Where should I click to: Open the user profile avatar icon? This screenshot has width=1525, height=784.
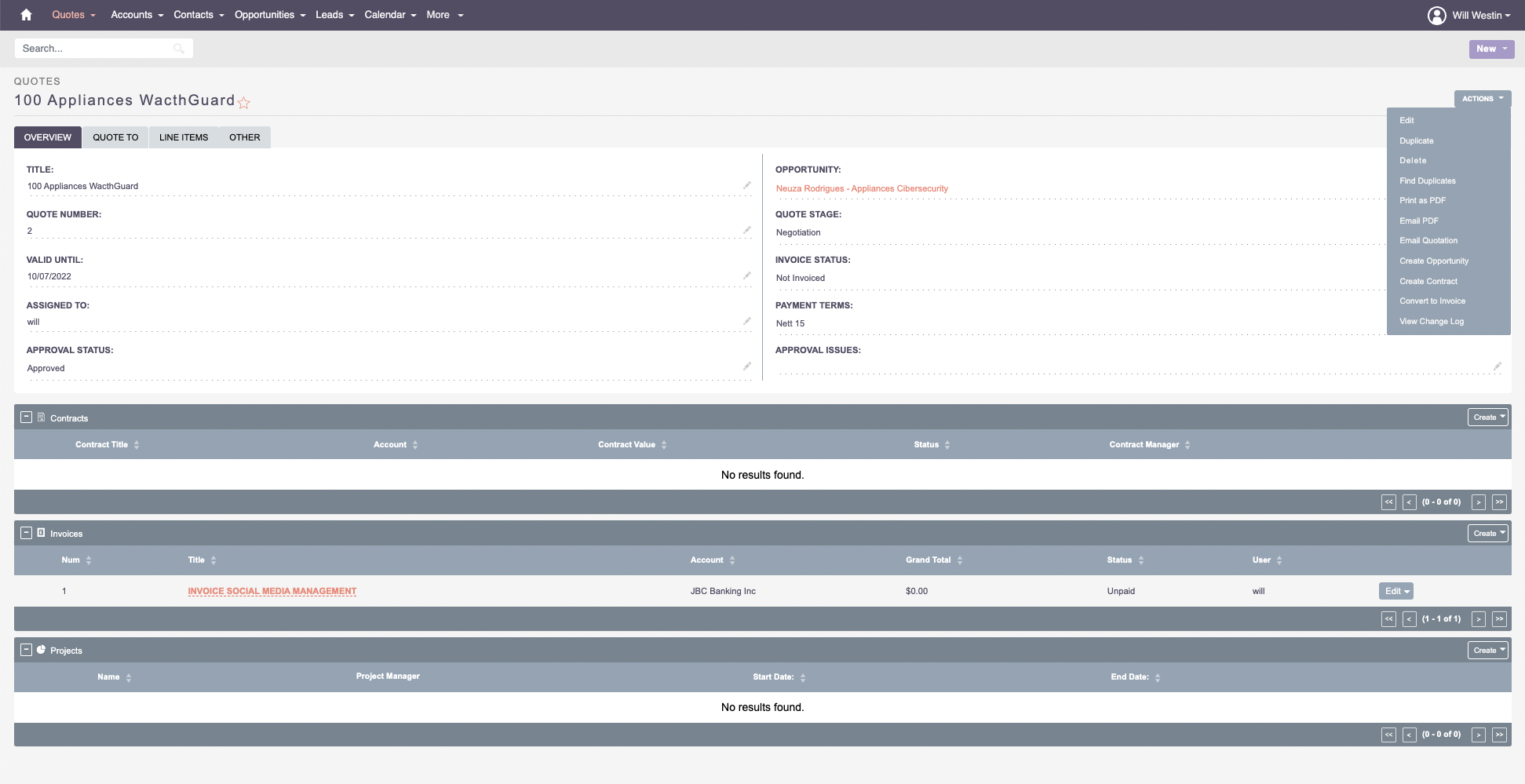[x=1436, y=16]
